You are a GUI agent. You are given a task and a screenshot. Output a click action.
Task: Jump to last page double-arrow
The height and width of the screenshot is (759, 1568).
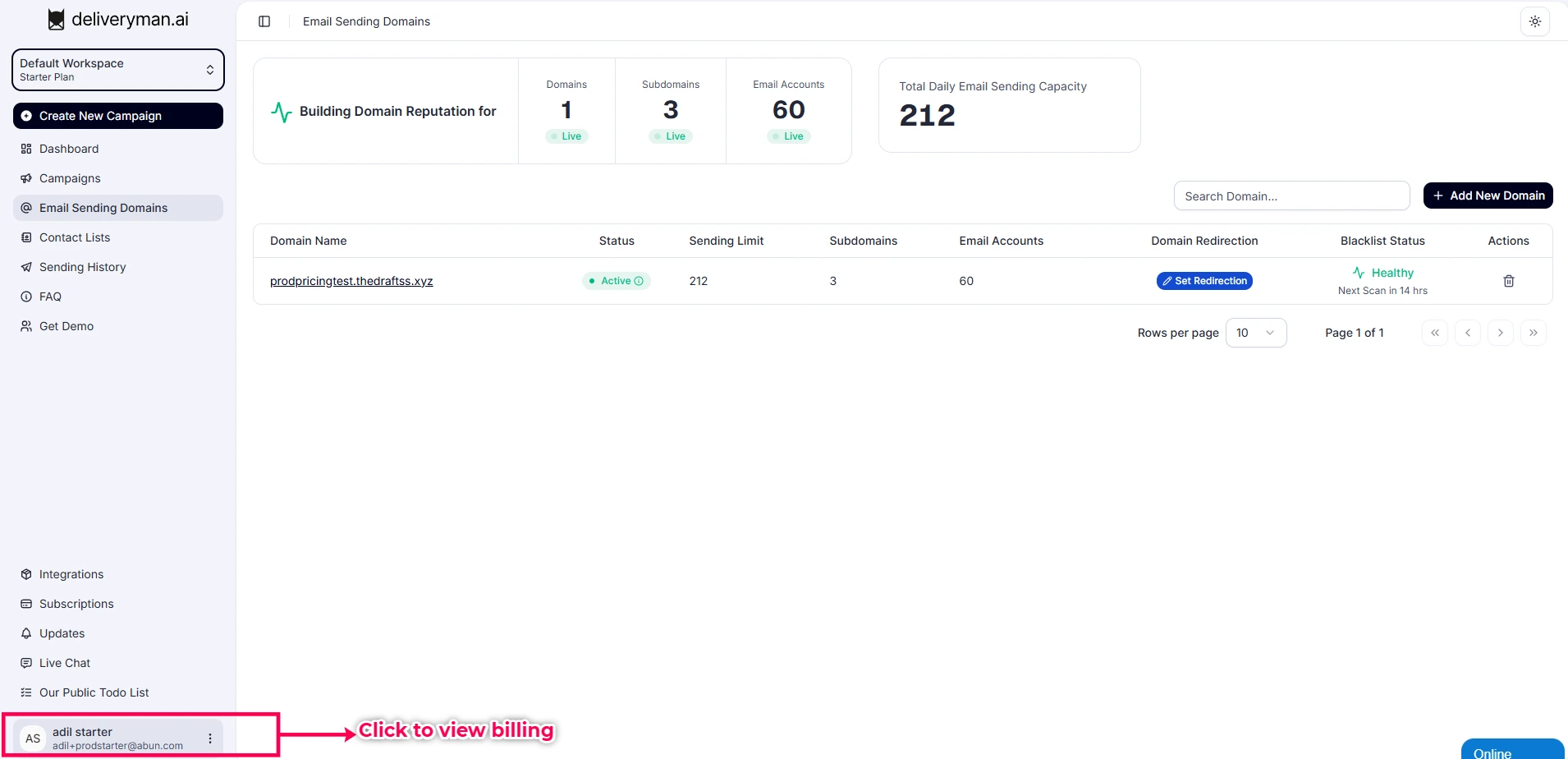pos(1533,333)
